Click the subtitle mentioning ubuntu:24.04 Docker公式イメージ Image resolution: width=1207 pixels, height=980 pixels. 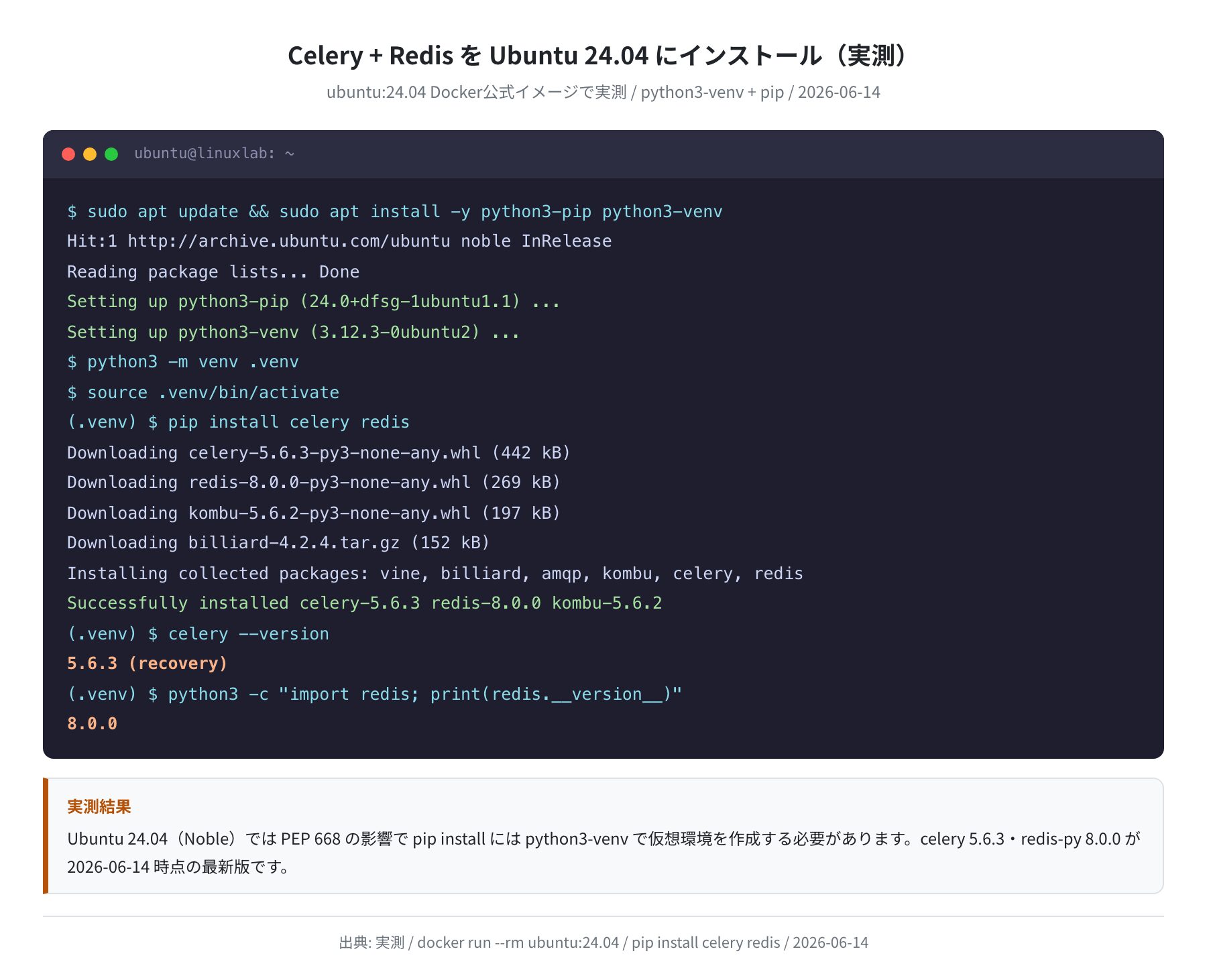pos(603,92)
